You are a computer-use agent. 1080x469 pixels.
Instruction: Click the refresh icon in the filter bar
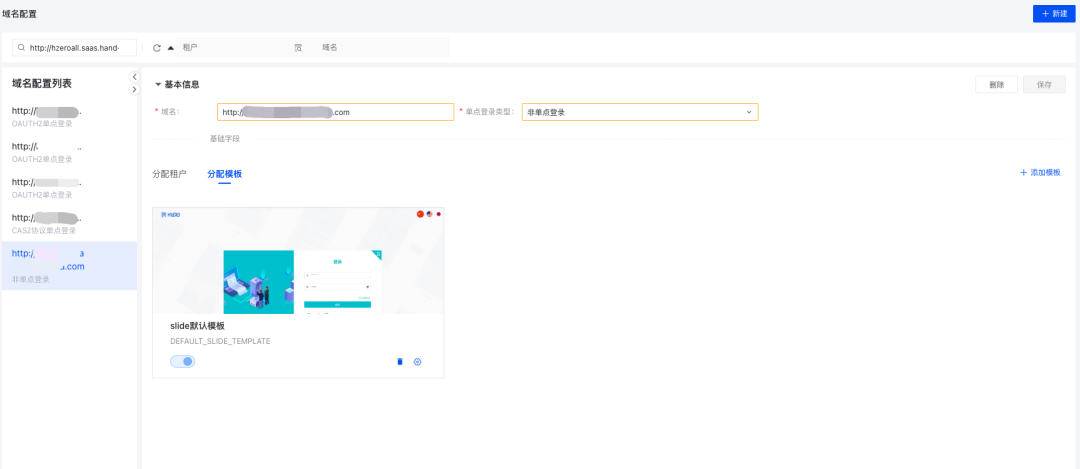point(157,48)
